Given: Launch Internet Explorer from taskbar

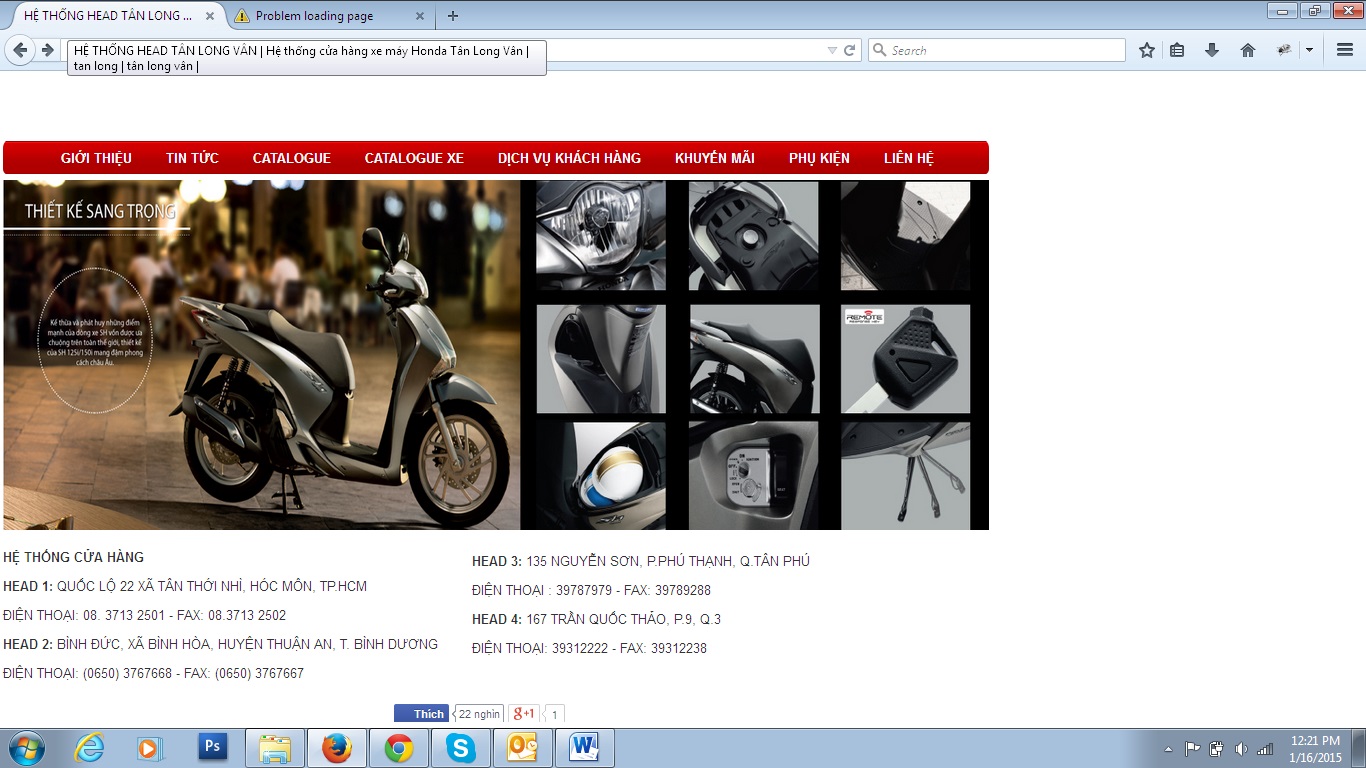Looking at the screenshot, I should [x=89, y=748].
